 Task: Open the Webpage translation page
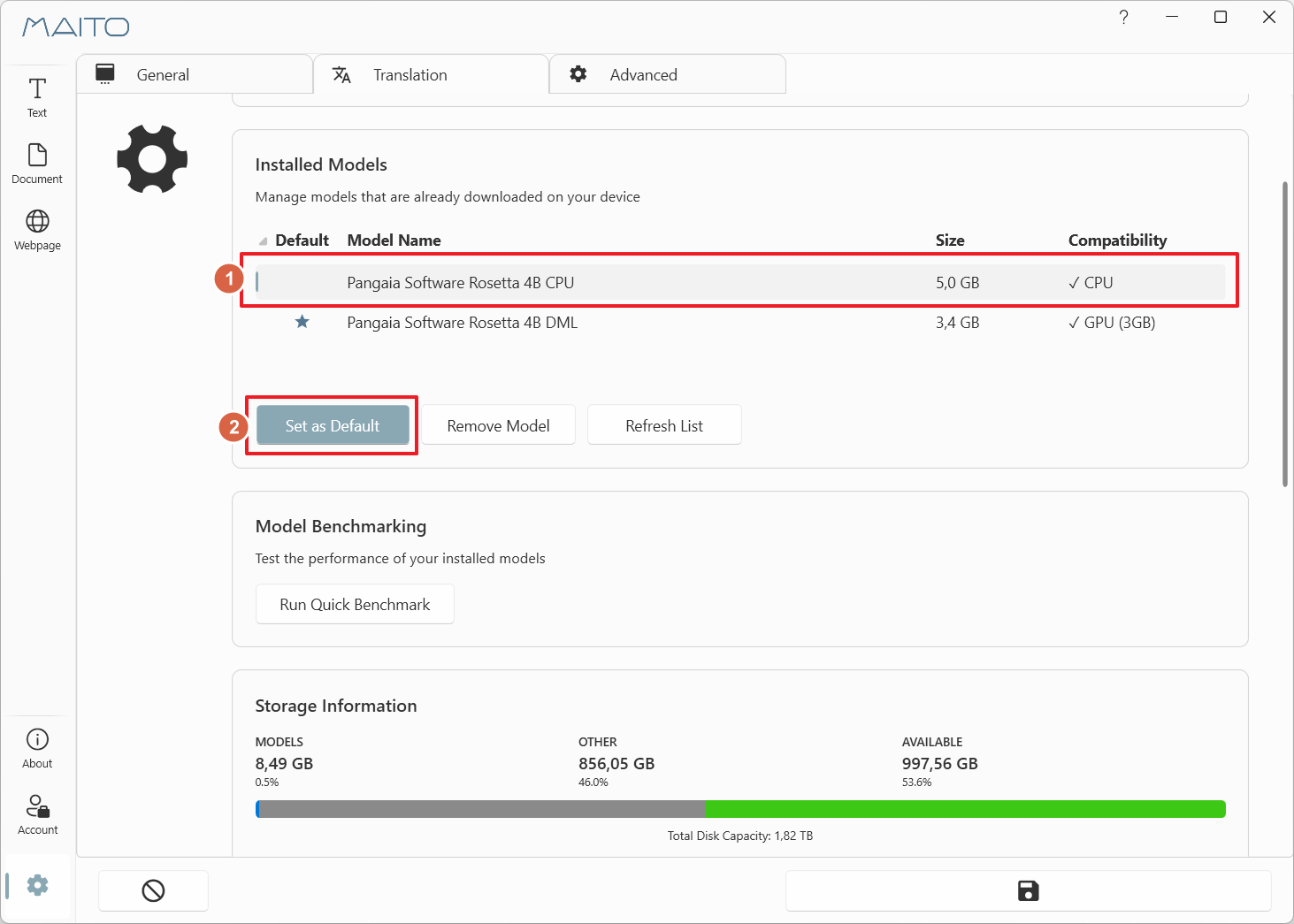pyautogui.click(x=37, y=230)
